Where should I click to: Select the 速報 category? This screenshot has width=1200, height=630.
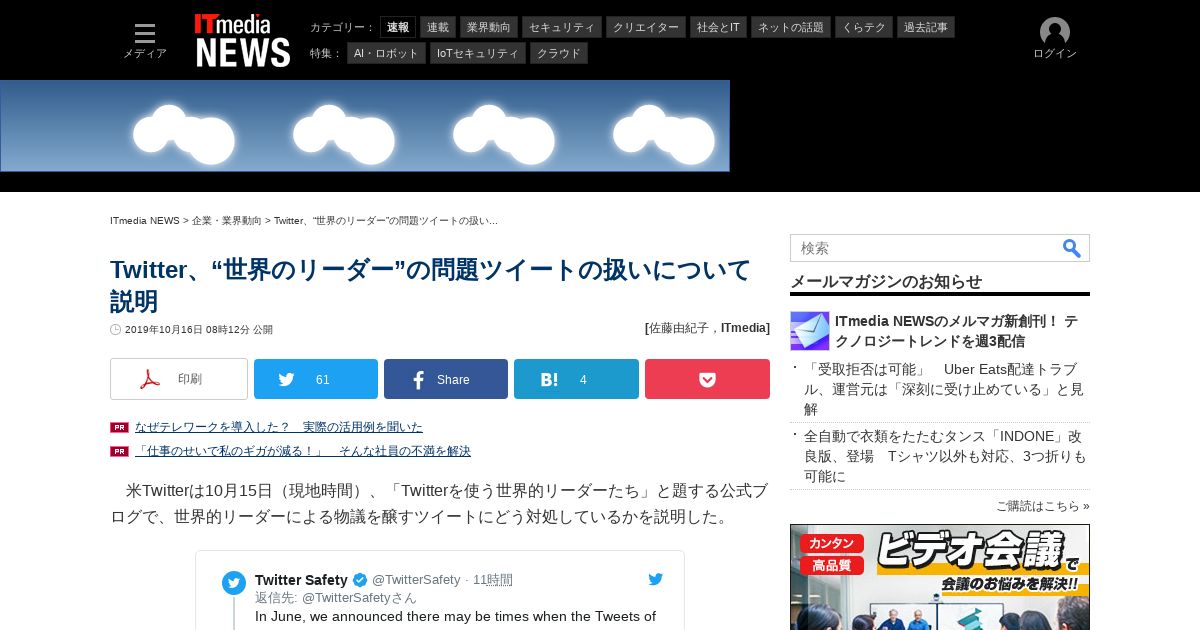click(x=398, y=27)
